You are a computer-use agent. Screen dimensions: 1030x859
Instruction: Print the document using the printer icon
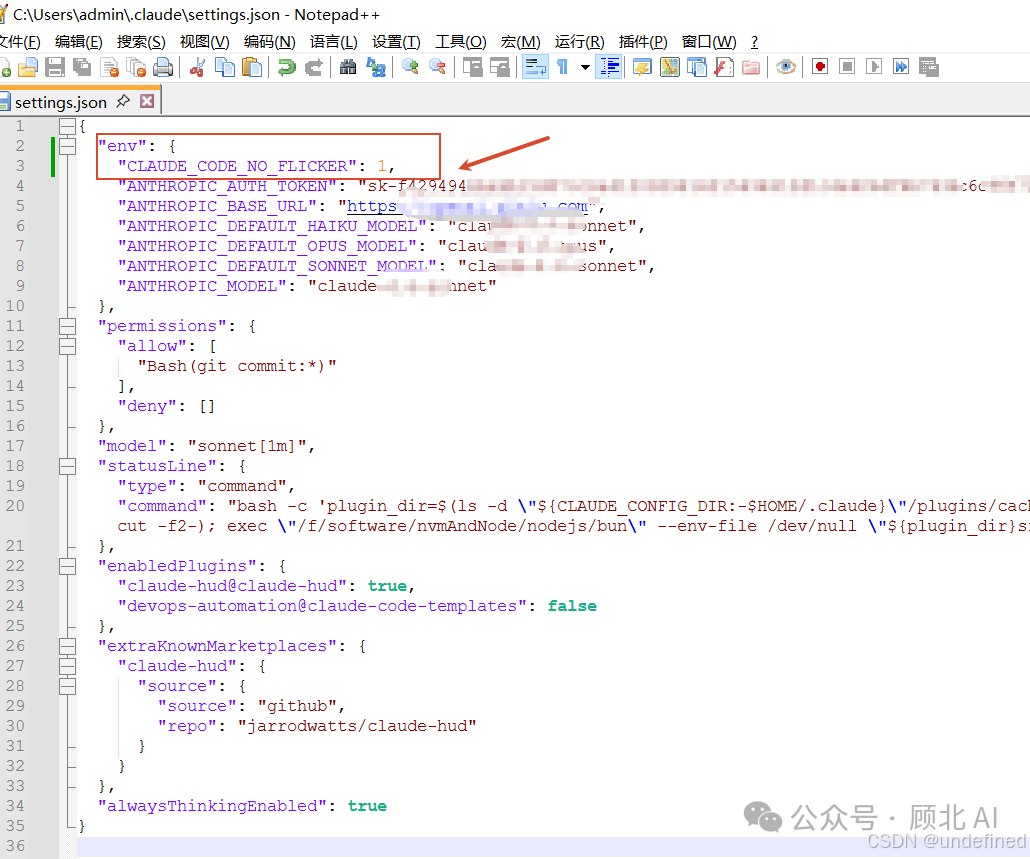[163, 67]
